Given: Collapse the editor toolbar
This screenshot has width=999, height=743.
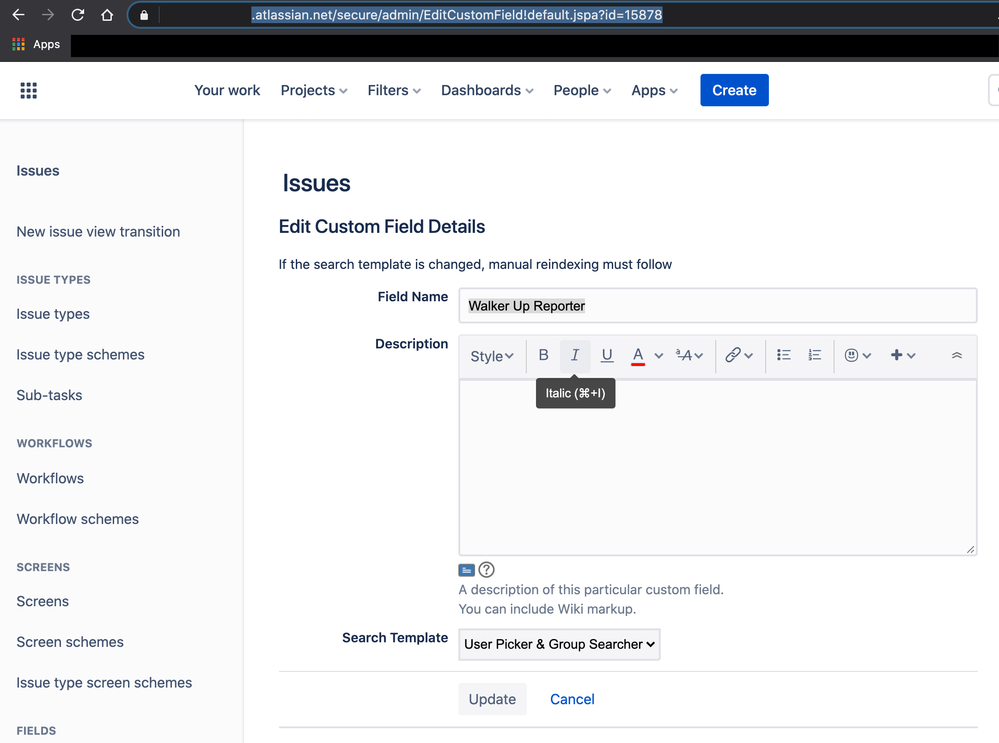Looking at the screenshot, I should 956,355.
